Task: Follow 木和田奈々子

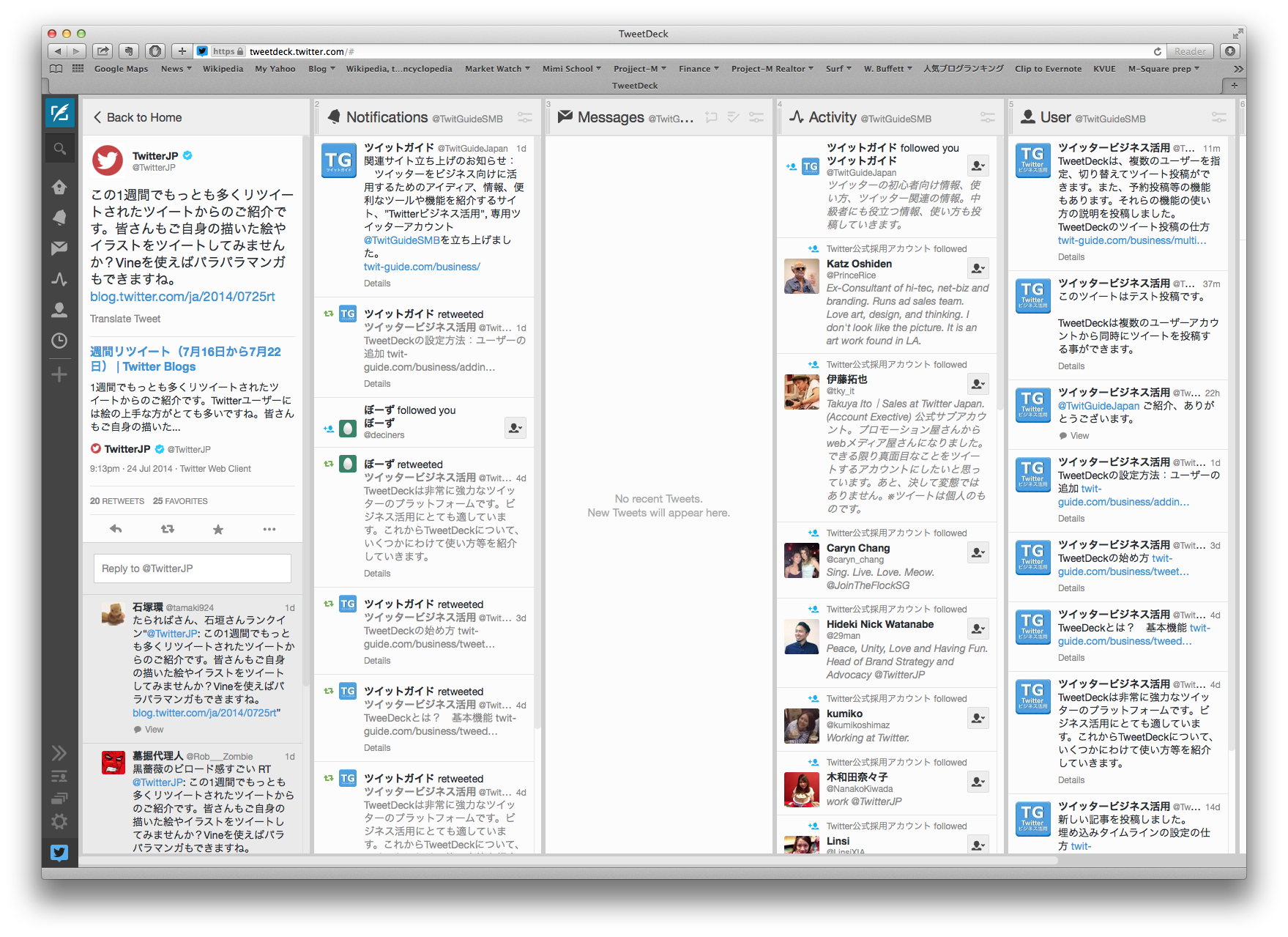Action: [978, 782]
